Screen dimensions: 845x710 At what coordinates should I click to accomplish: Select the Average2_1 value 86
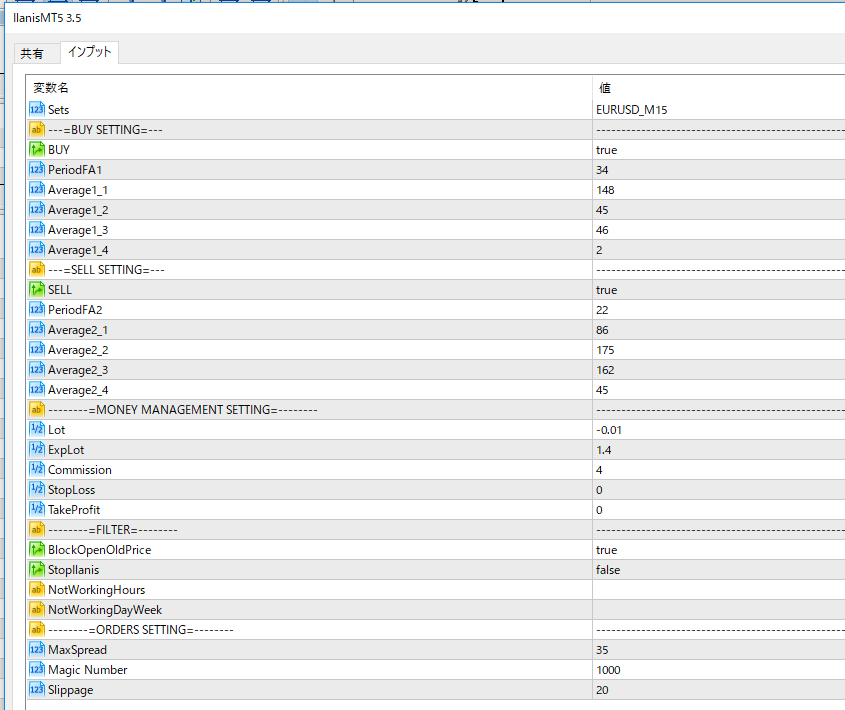(602, 330)
